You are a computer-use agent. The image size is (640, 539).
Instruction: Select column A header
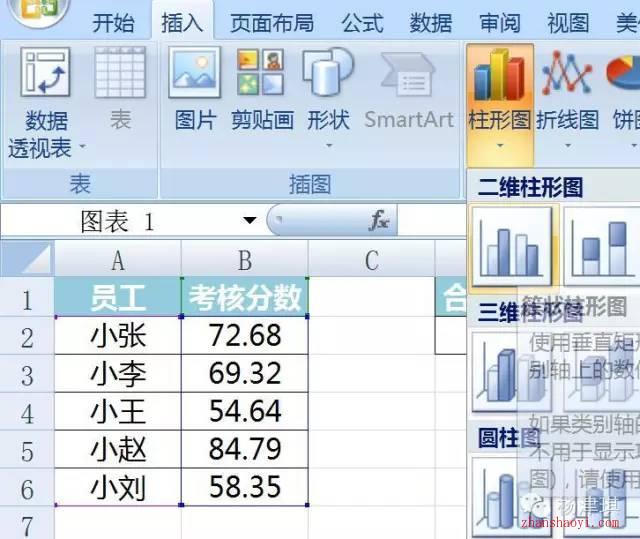(118, 259)
